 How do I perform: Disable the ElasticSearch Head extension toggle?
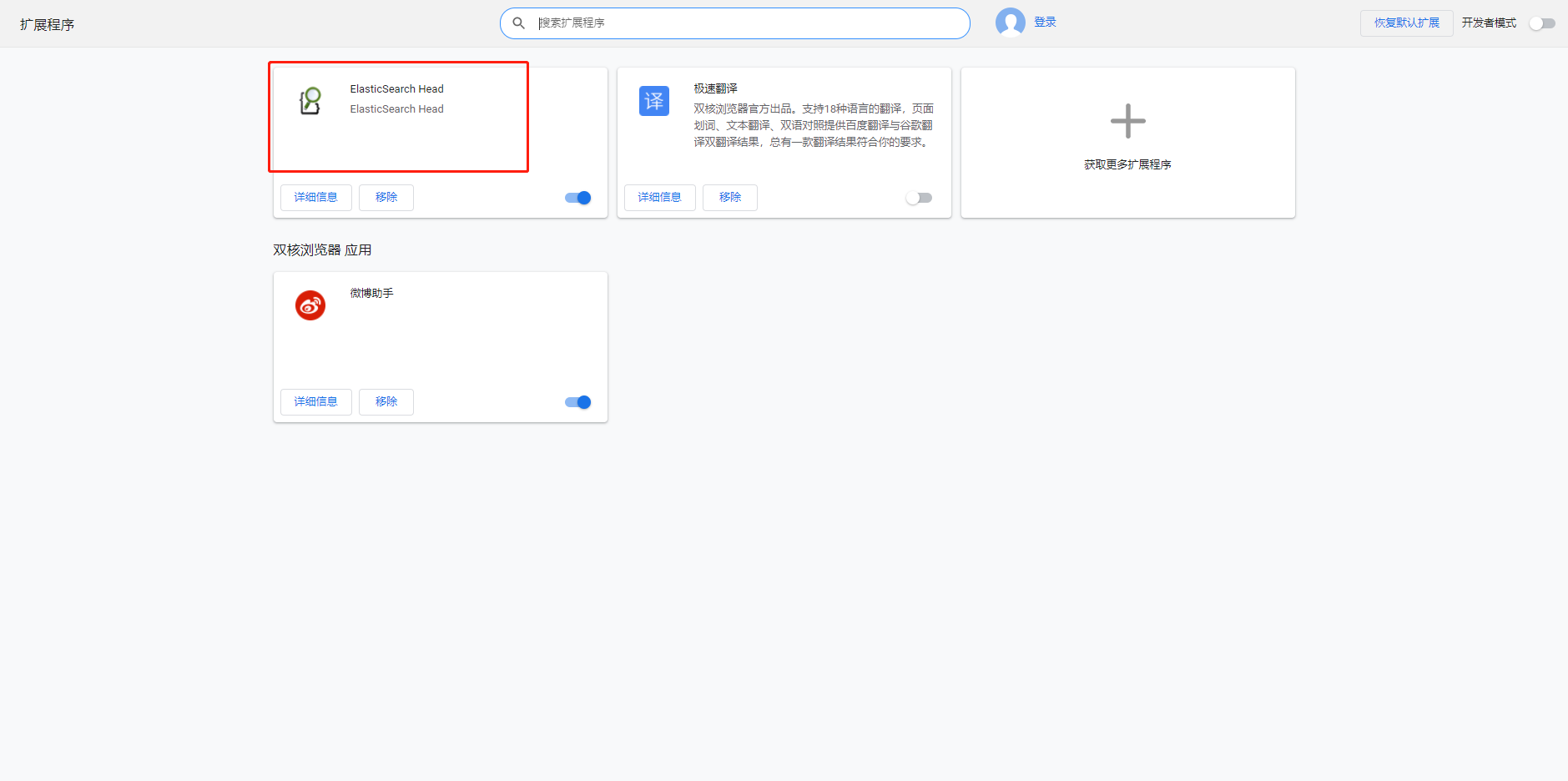tap(577, 198)
